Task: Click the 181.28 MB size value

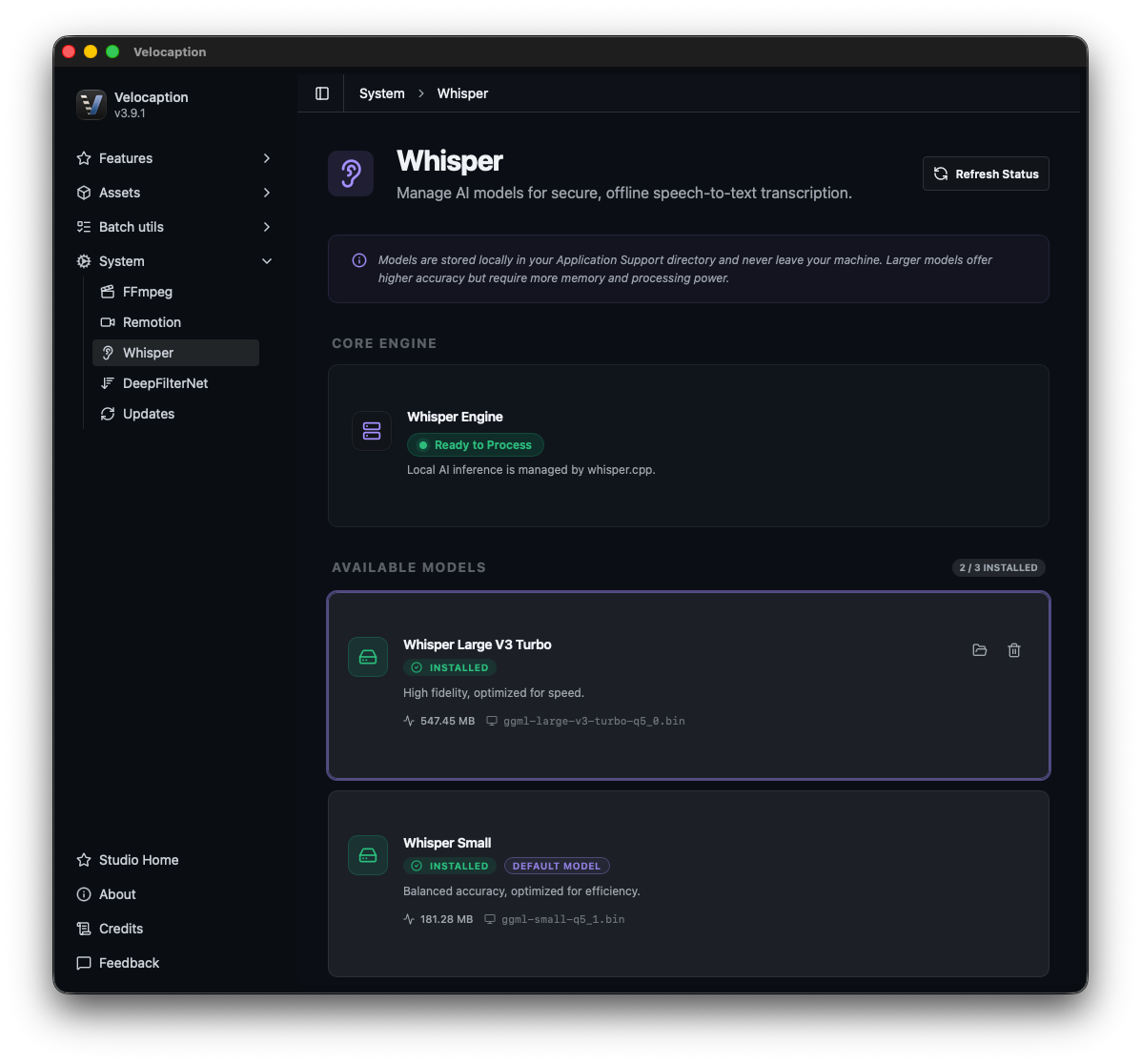Action: (x=446, y=919)
